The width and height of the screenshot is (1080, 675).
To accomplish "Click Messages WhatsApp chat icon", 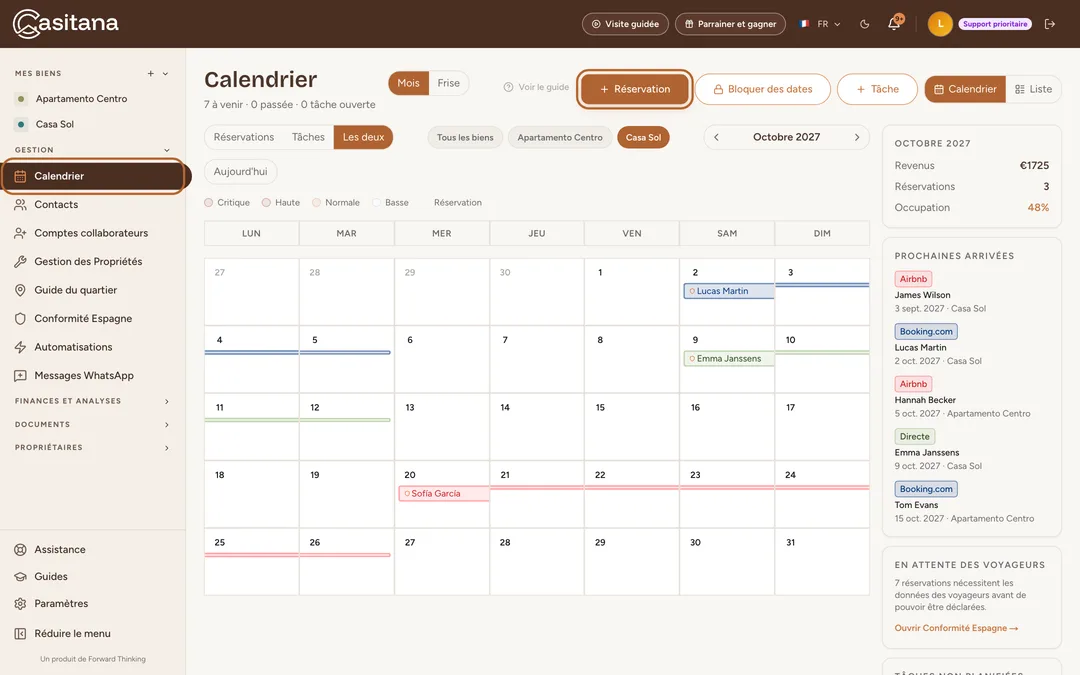I will click(x=20, y=376).
